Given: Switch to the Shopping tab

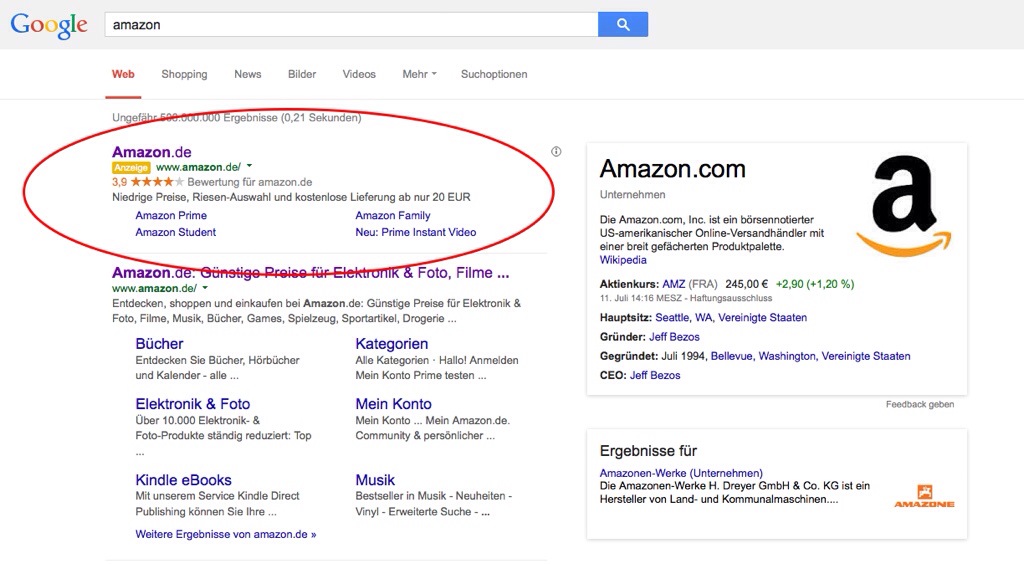Looking at the screenshot, I should coord(184,74).
